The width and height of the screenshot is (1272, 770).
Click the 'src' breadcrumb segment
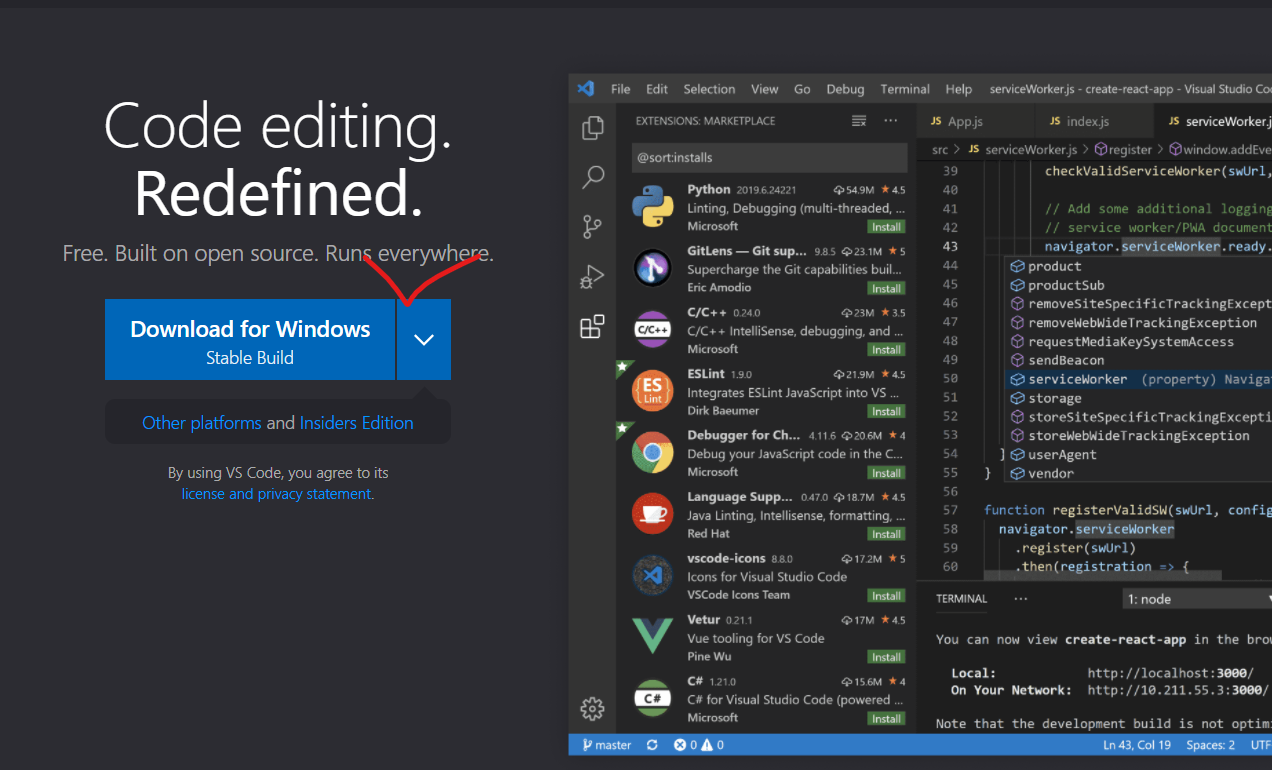940,149
